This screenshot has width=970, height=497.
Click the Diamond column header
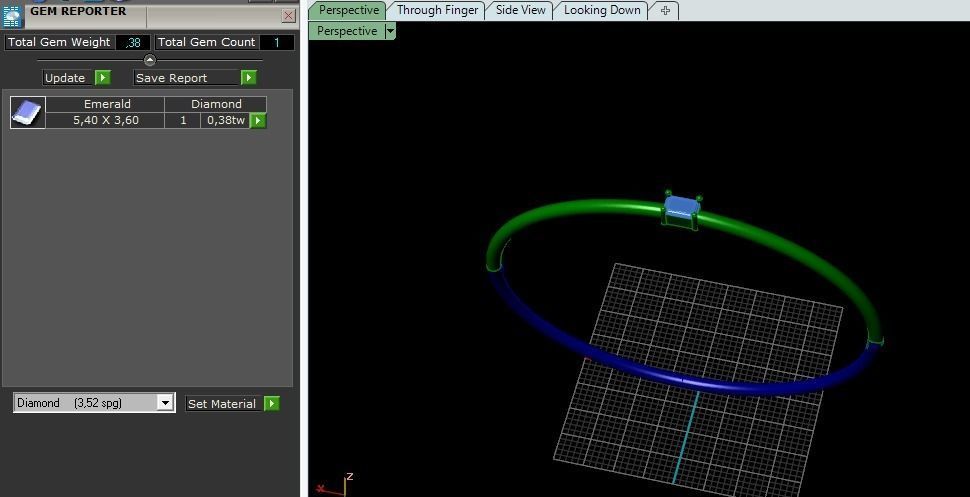(217, 104)
